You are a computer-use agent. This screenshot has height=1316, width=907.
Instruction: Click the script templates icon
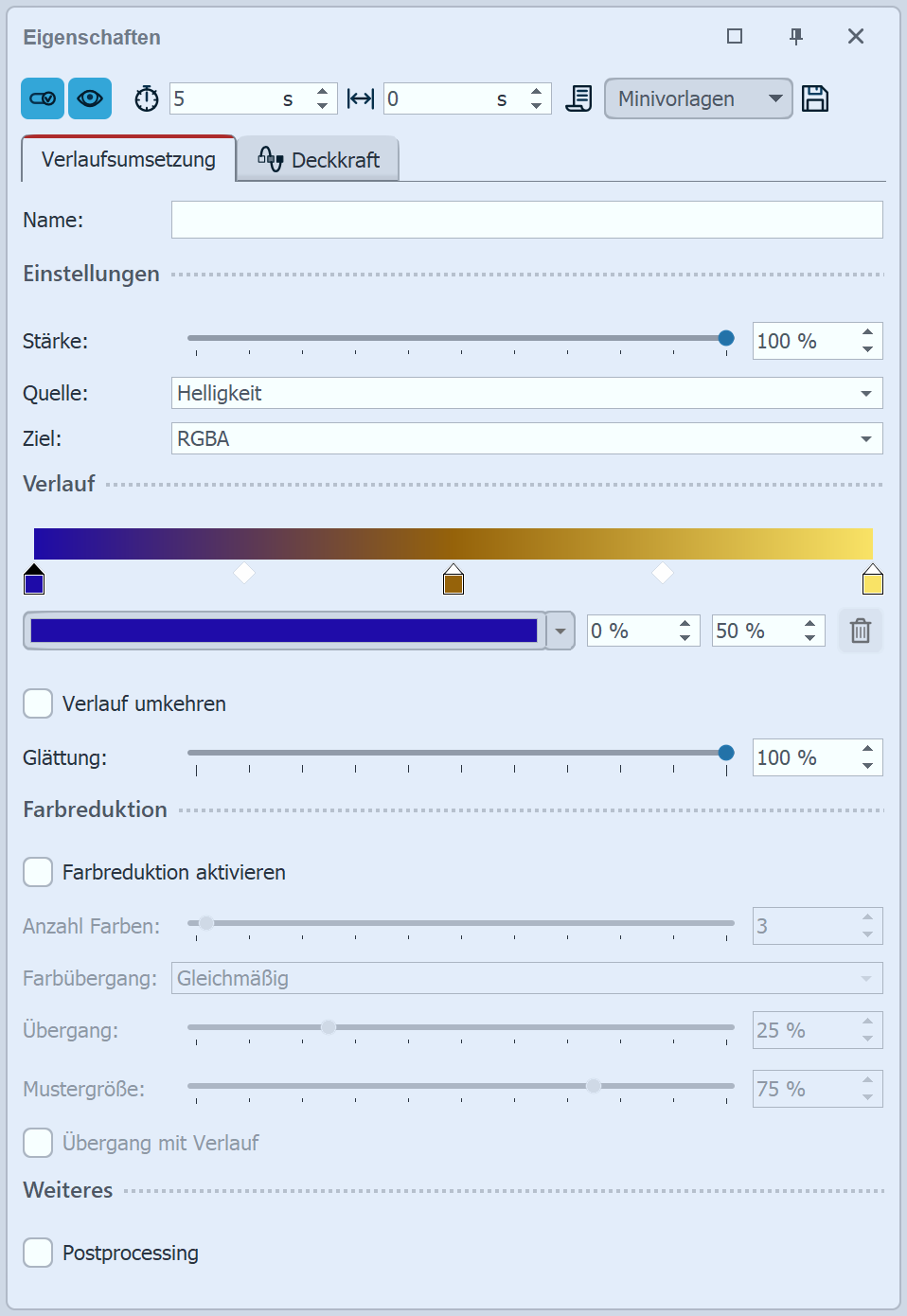(578, 98)
